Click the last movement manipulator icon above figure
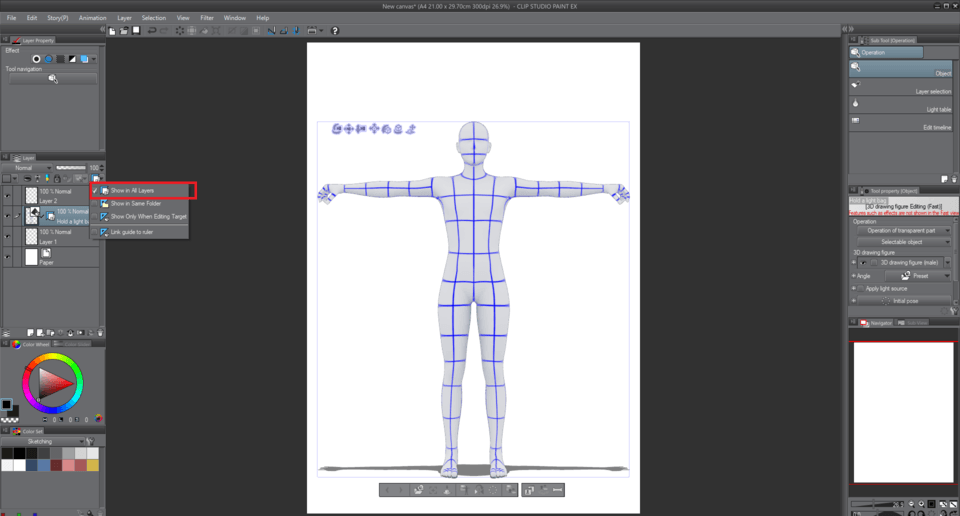 pos(411,129)
